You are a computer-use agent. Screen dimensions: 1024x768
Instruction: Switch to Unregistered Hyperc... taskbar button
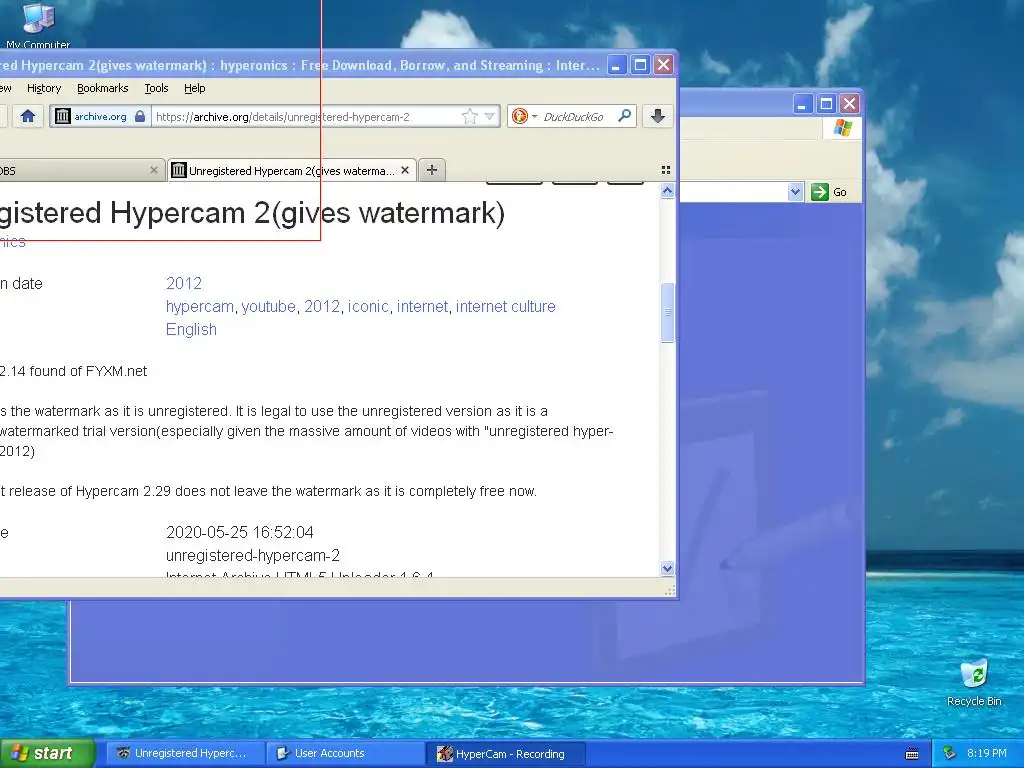185,753
